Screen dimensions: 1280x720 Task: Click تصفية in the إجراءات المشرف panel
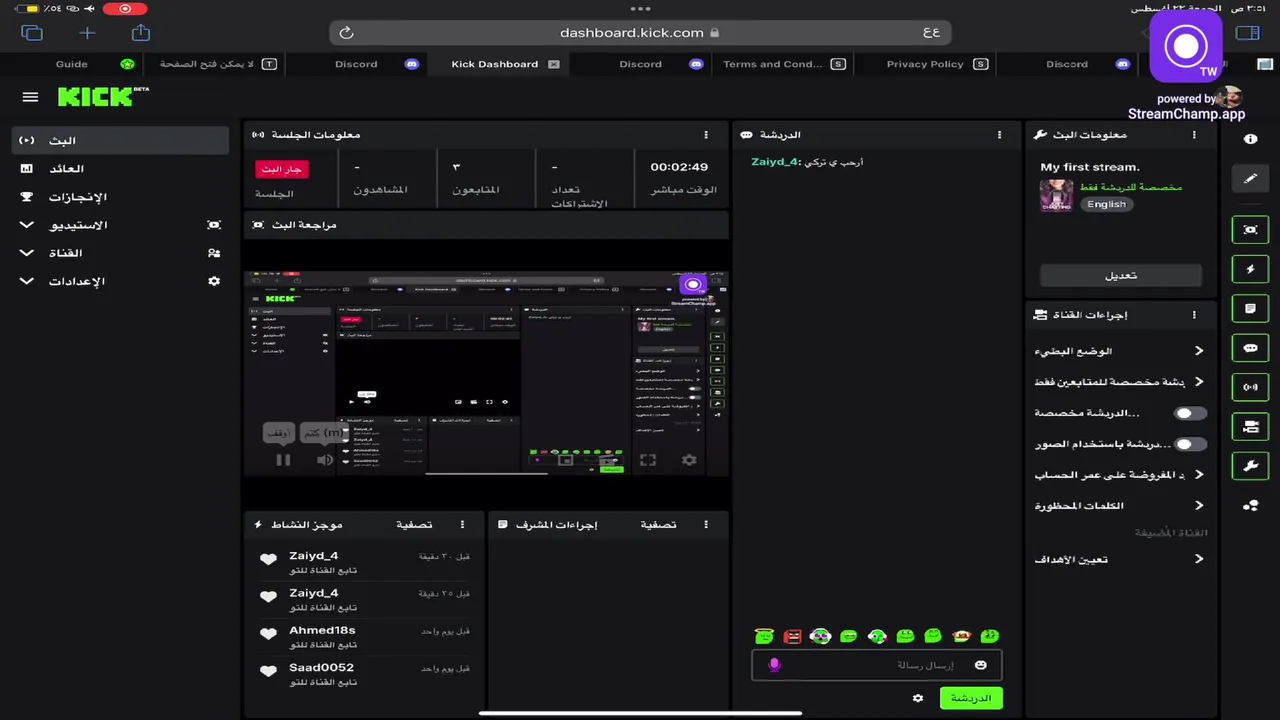tap(658, 525)
